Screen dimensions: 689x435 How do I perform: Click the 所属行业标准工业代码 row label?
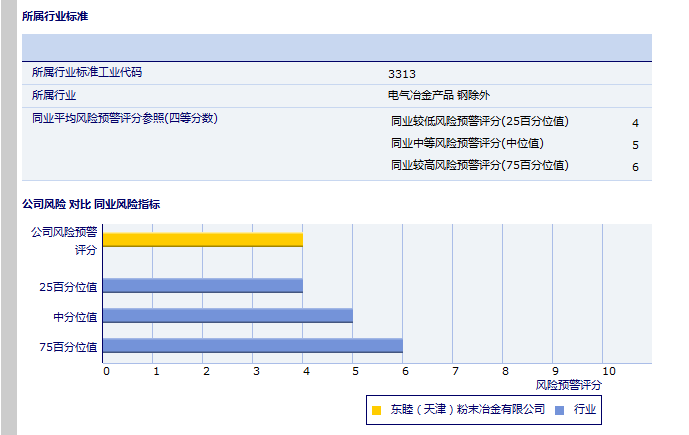point(87,73)
